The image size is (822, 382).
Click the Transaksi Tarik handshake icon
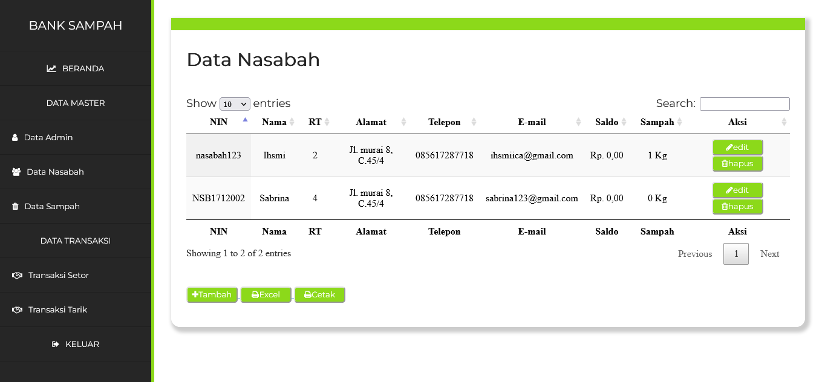click(x=17, y=310)
